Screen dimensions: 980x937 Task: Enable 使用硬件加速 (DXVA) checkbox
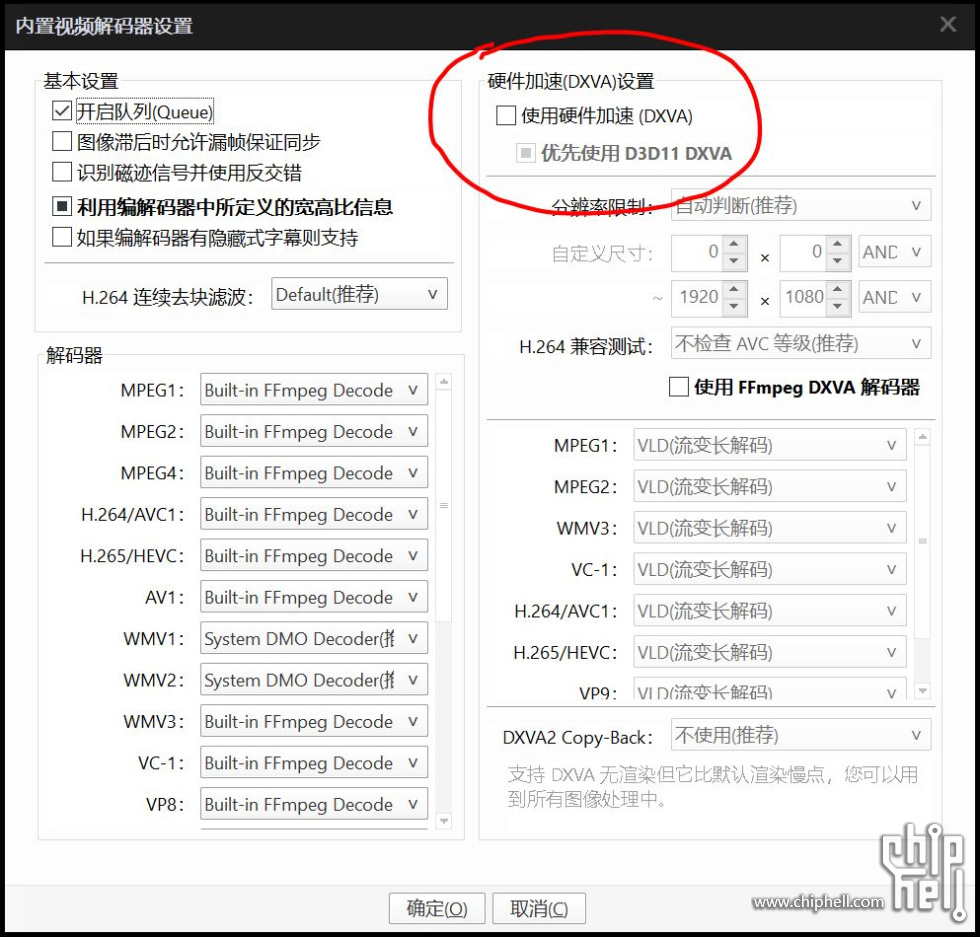tap(506, 116)
